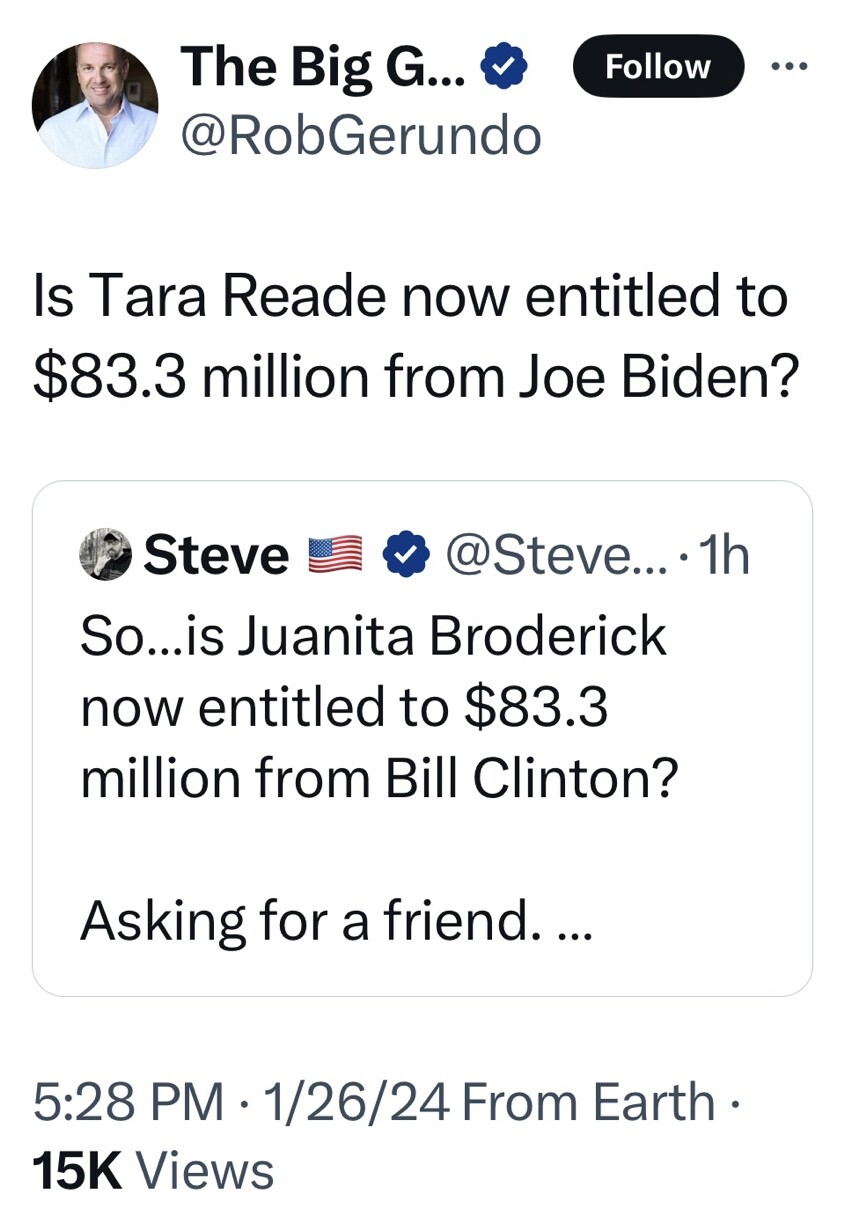The width and height of the screenshot is (845, 1216).
Task: Click the 1h timestamp on quoted tweet
Action: [x=725, y=555]
